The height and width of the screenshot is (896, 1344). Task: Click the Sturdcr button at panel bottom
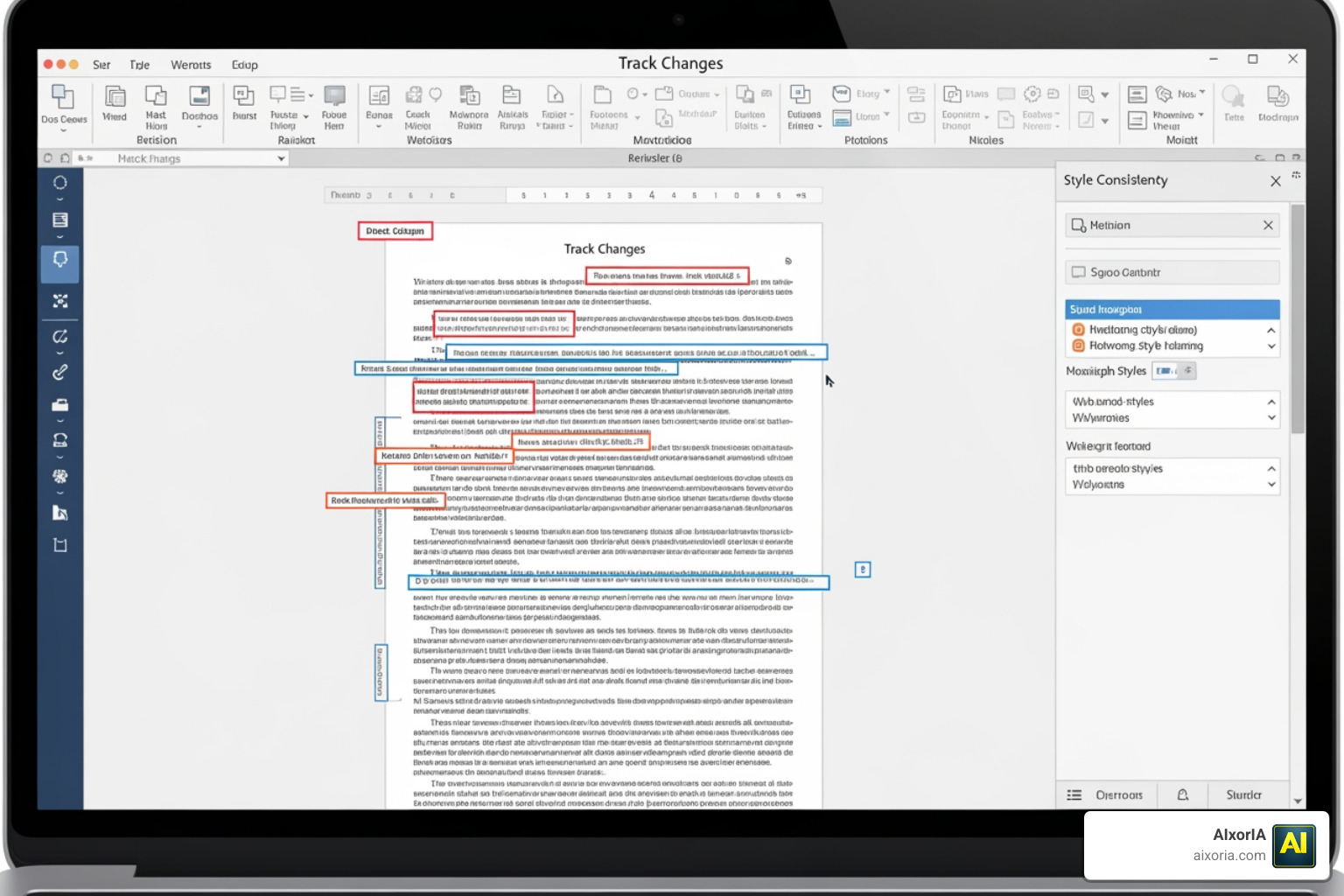1243,794
